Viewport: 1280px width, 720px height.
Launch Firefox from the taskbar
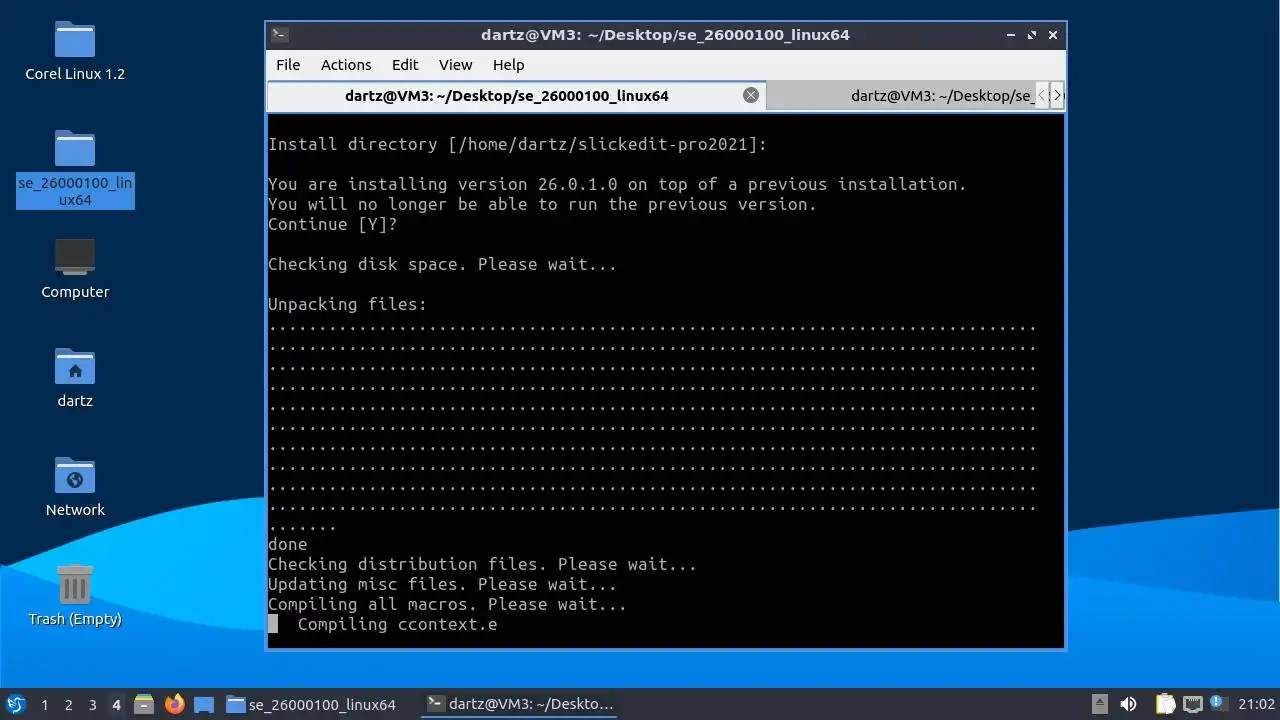[175, 704]
